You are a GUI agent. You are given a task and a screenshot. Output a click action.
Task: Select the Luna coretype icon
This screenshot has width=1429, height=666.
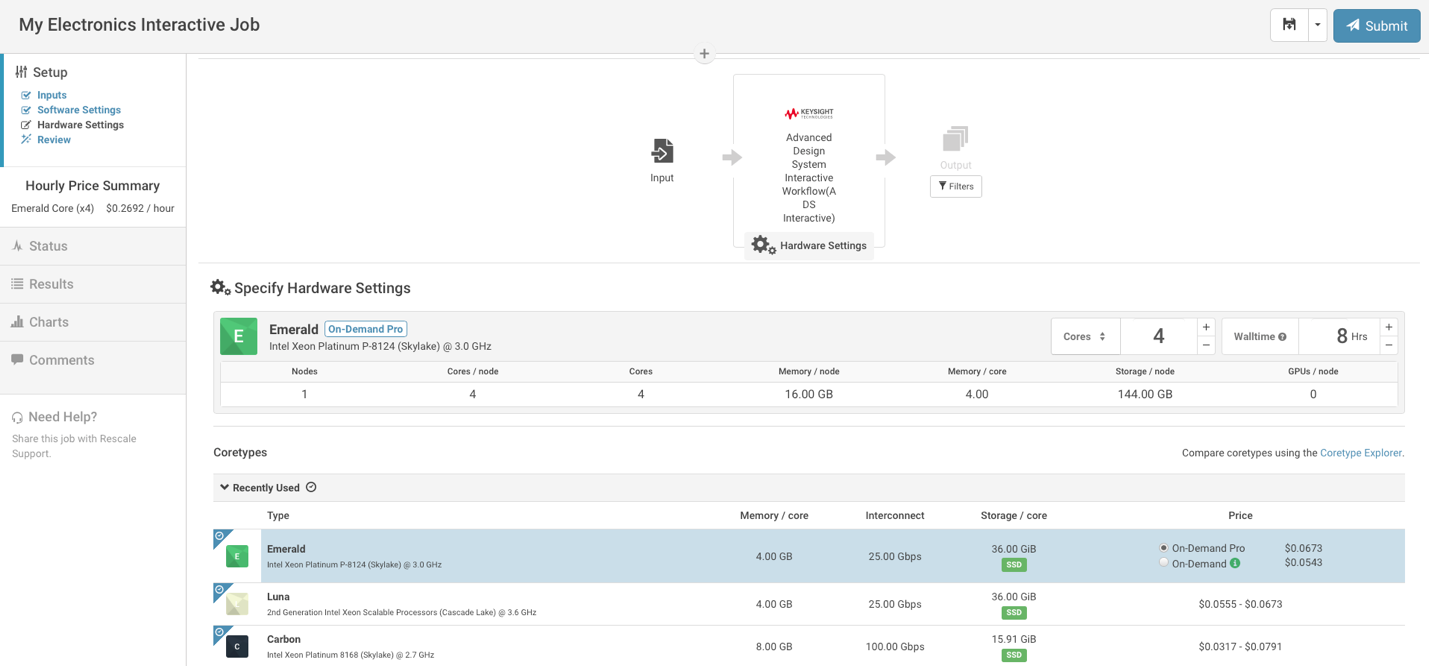[x=237, y=604]
